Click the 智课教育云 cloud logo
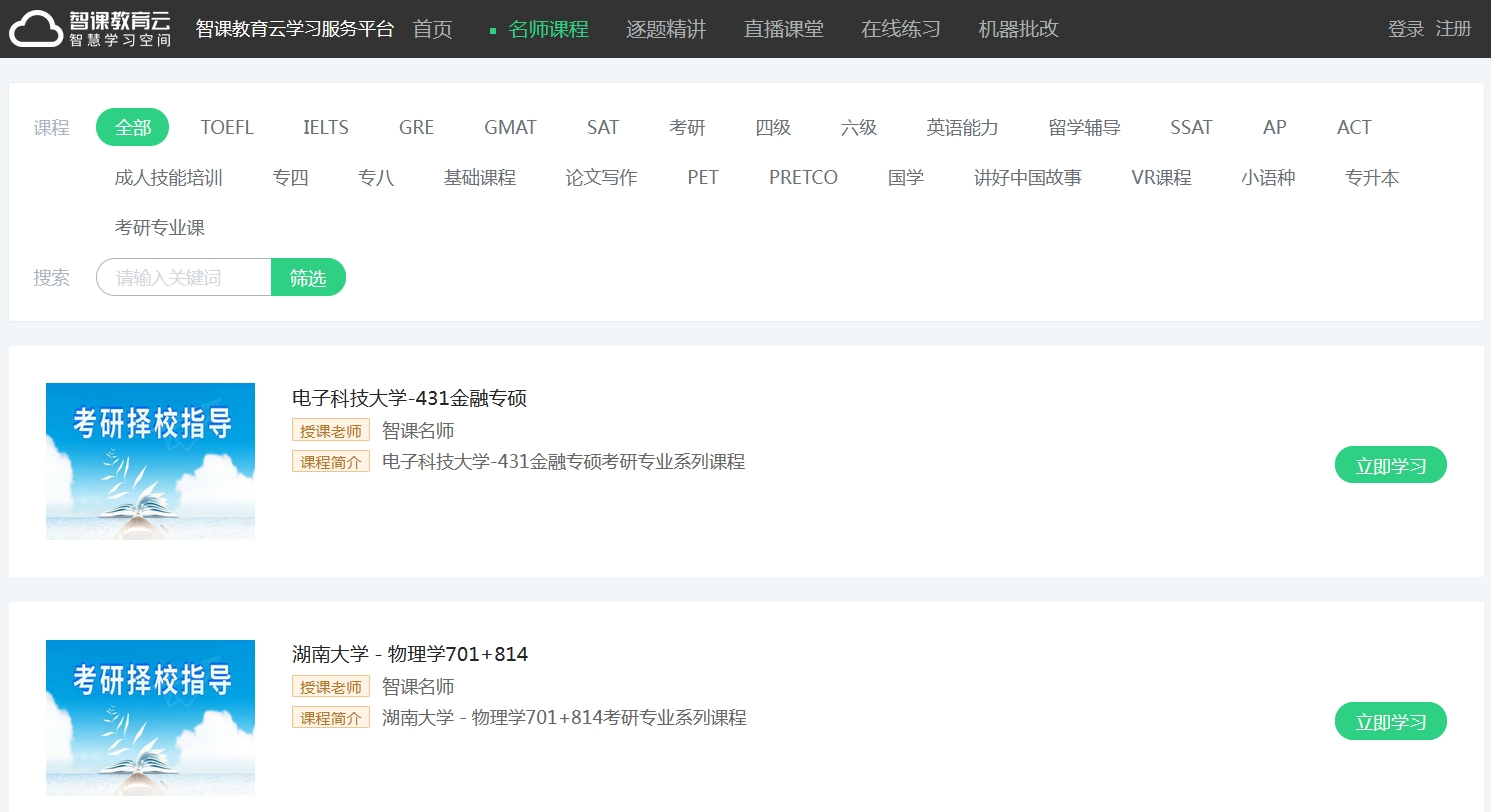 coord(91,29)
